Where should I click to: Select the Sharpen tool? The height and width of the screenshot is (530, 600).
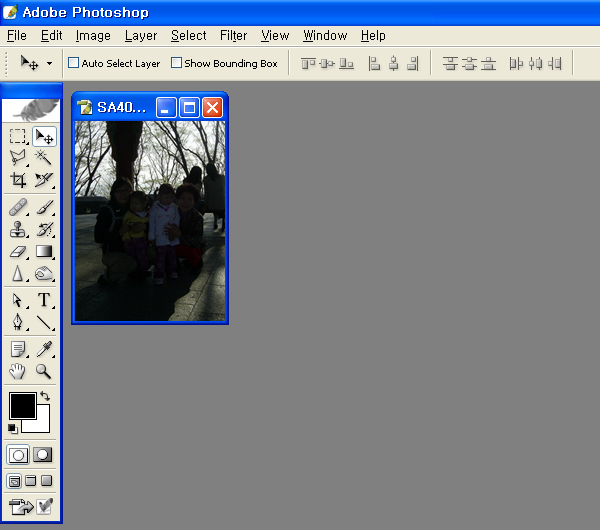tap(18, 273)
